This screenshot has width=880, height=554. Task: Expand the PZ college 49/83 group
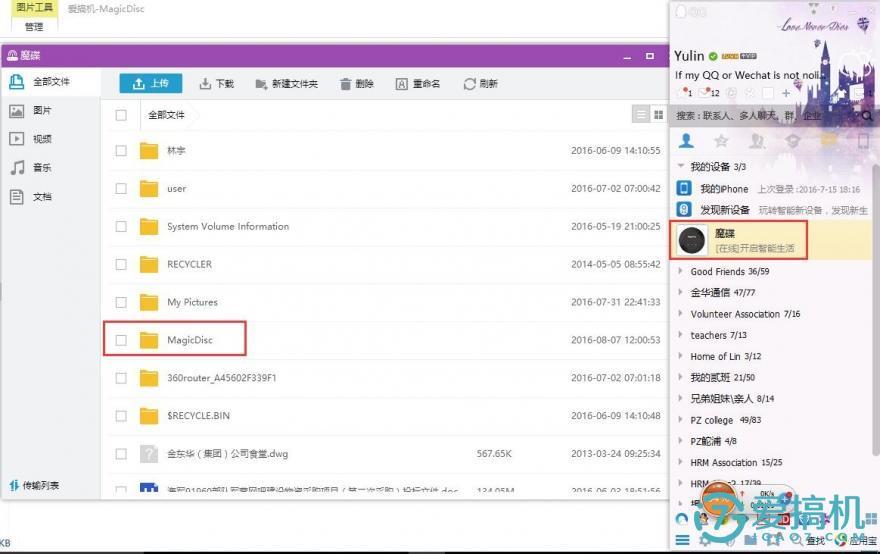pyautogui.click(x=680, y=420)
